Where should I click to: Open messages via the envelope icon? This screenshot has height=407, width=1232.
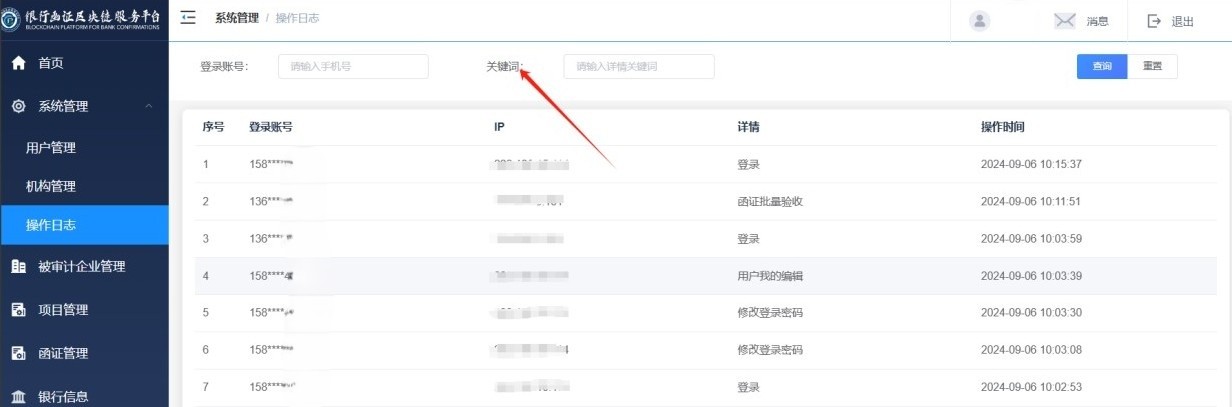tap(1064, 21)
